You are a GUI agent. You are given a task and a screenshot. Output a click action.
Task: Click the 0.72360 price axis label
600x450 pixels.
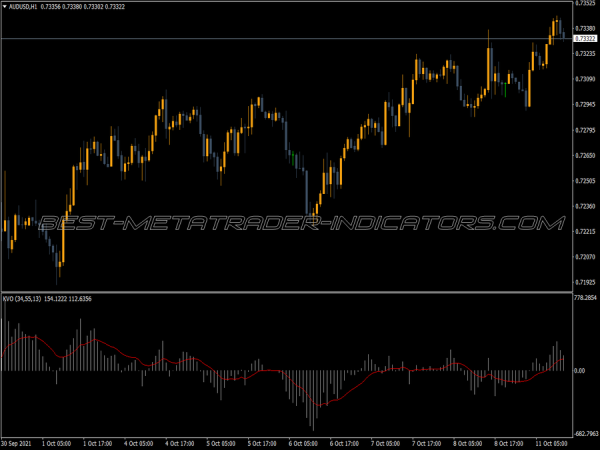(583, 207)
